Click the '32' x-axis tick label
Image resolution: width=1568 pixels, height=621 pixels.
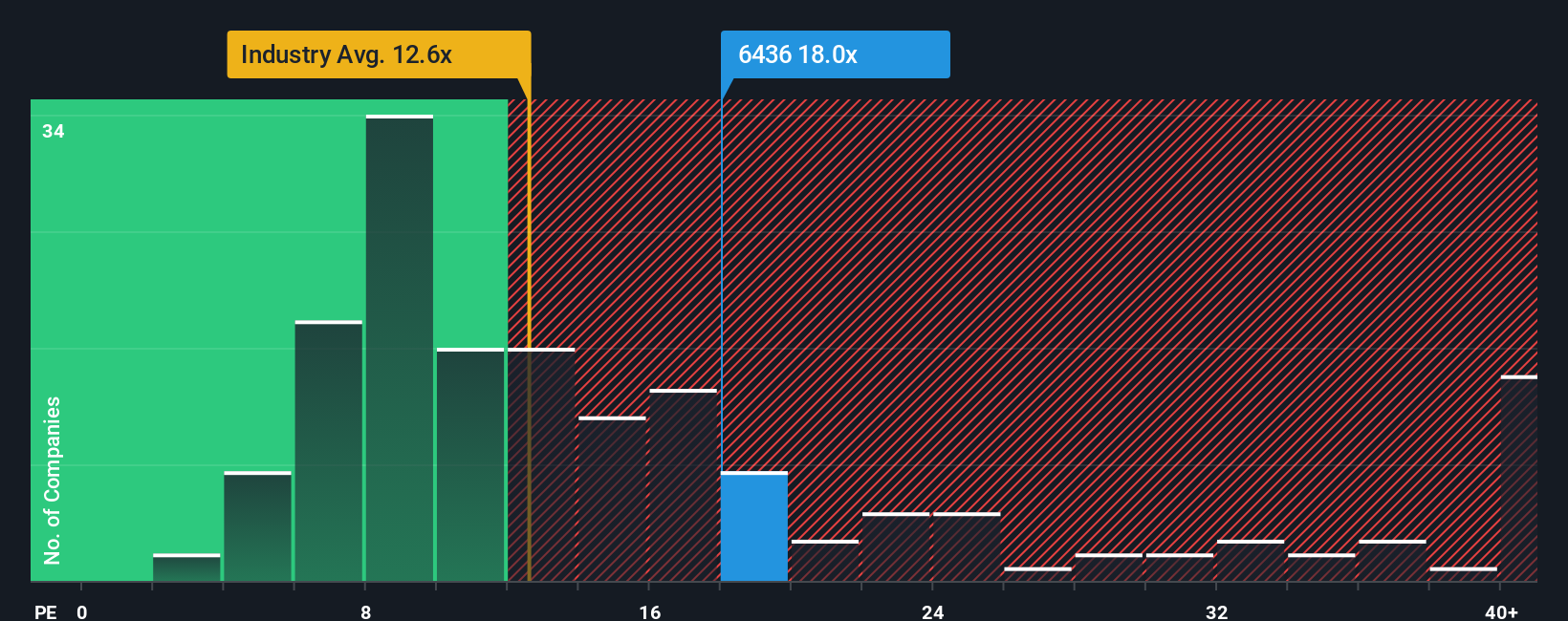click(x=1216, y=612)
